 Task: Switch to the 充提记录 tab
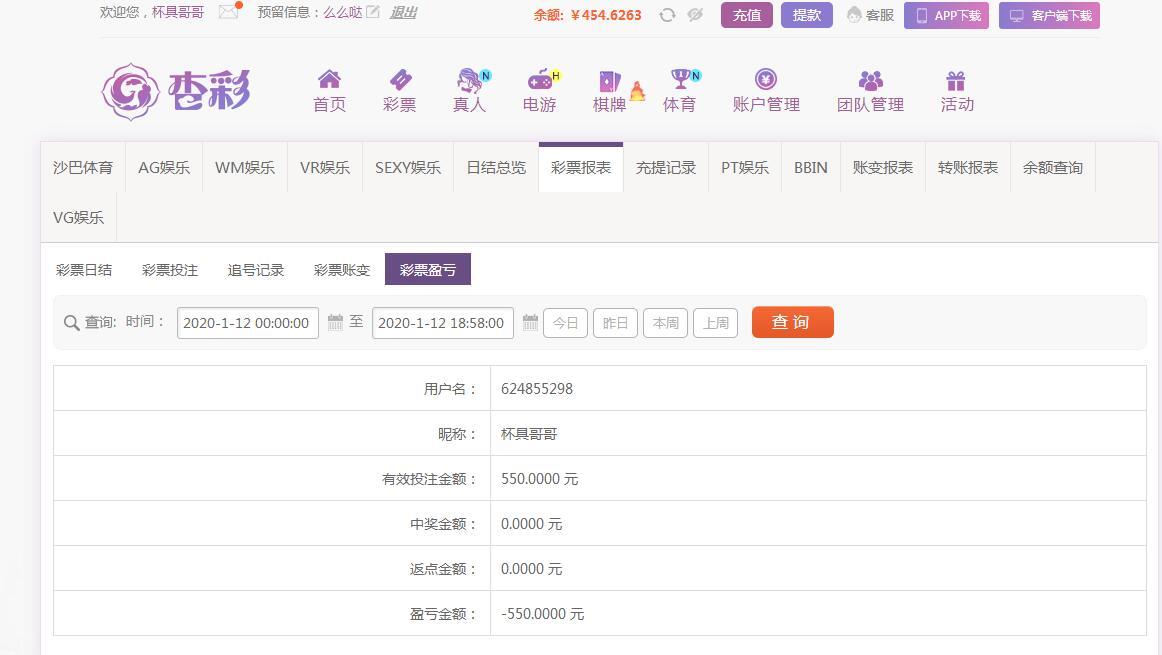(665, 168)
